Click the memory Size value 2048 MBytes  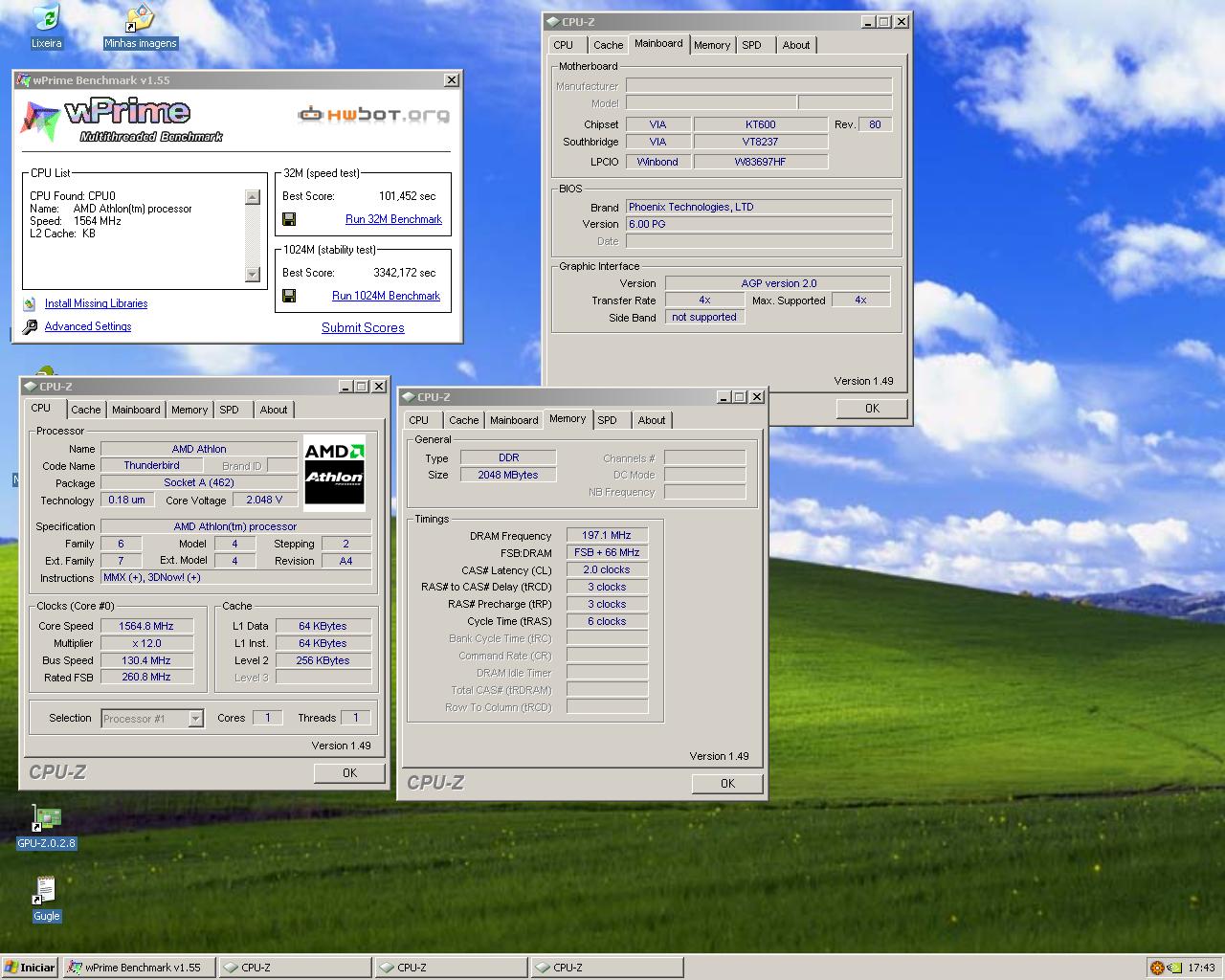pyautogui.click(x=508, y=475)
